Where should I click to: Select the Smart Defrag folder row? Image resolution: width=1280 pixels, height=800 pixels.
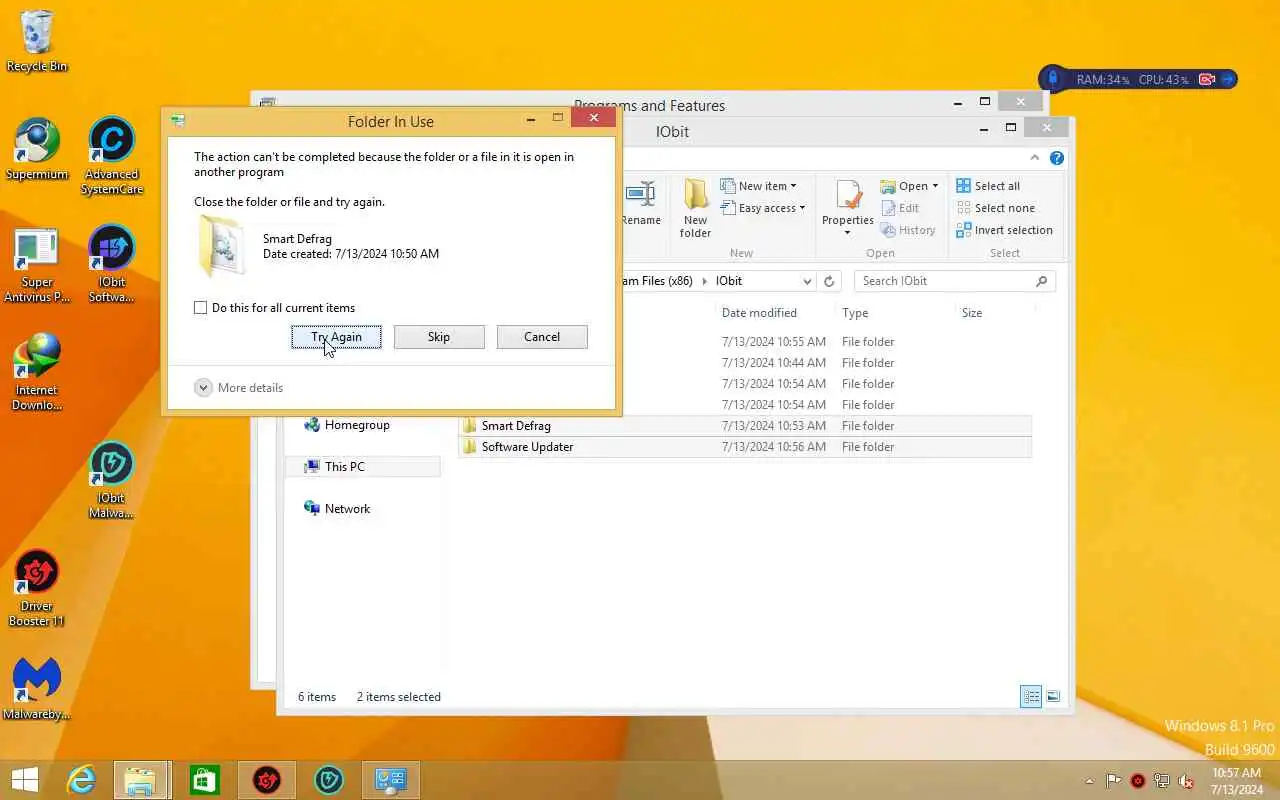(745, 426)
